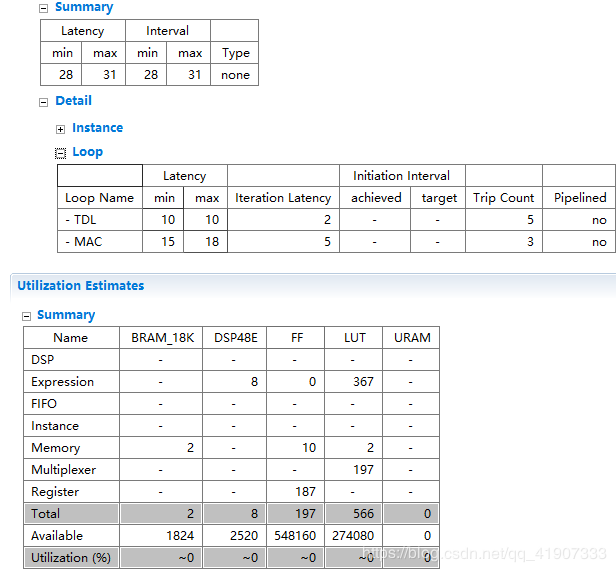Image resolution: width=616 pixels, height=572 pixels.
Task: Collapse the Loop section
Action: click(60, 153)
